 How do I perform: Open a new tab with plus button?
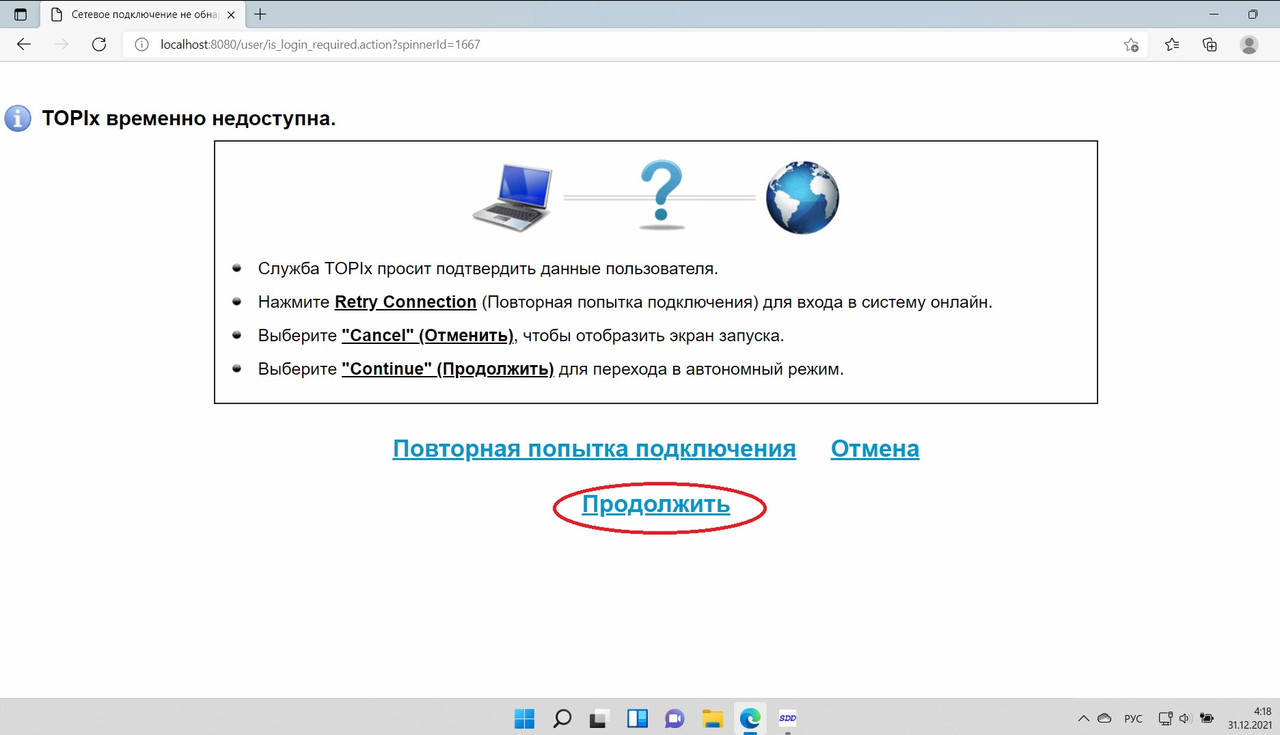260,14
